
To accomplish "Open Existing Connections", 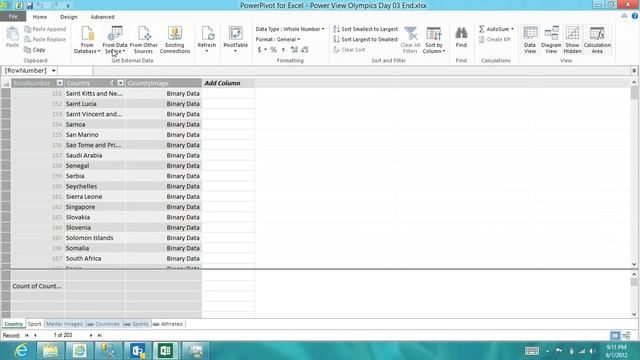I will point(175,40).
